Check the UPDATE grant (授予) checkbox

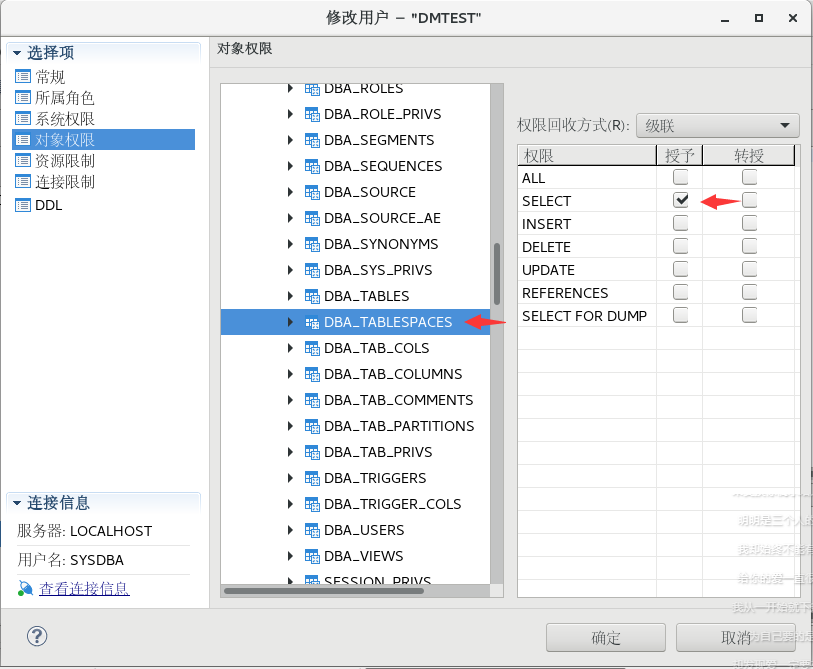click(680, 269)
